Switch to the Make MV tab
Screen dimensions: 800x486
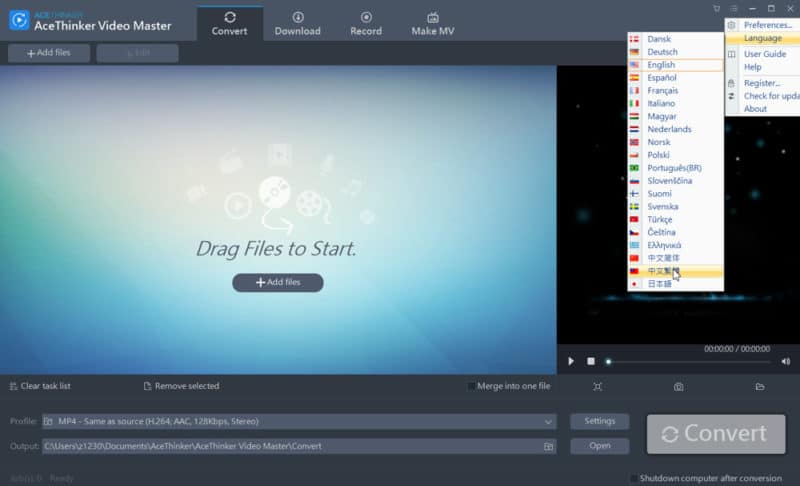(433, 23)
